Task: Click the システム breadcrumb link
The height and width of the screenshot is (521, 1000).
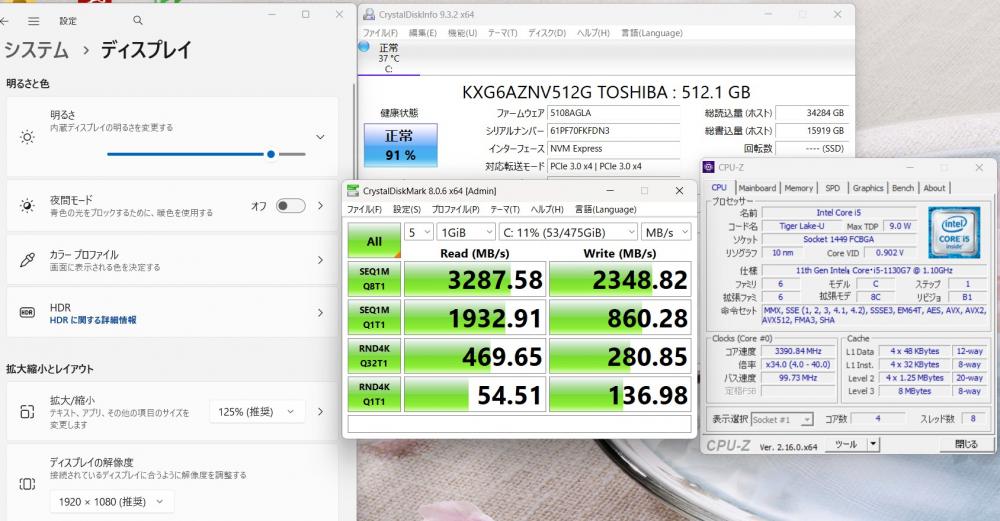Action: (x=36, y=50)
